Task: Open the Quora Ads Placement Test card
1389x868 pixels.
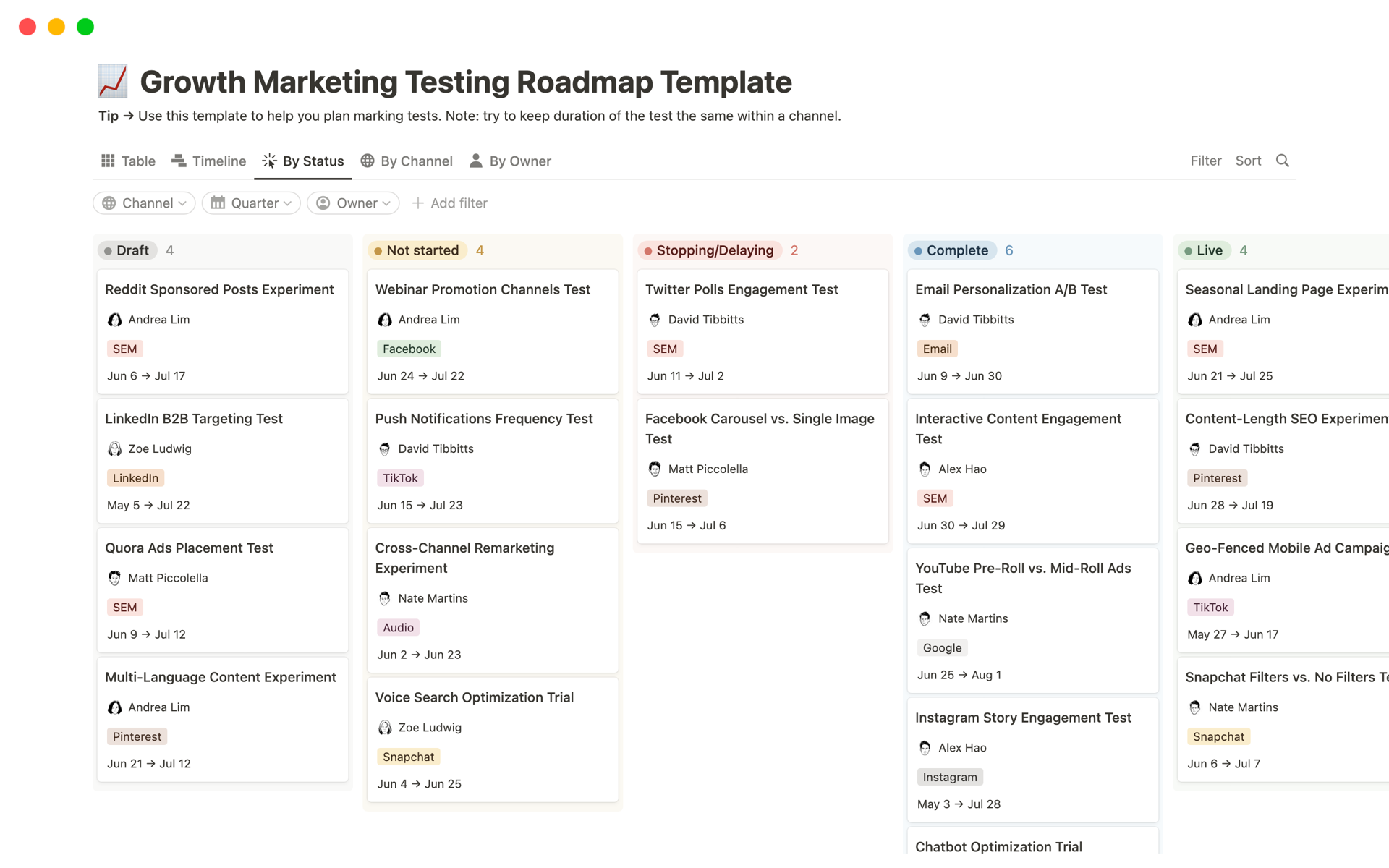Action: (189, 548)
